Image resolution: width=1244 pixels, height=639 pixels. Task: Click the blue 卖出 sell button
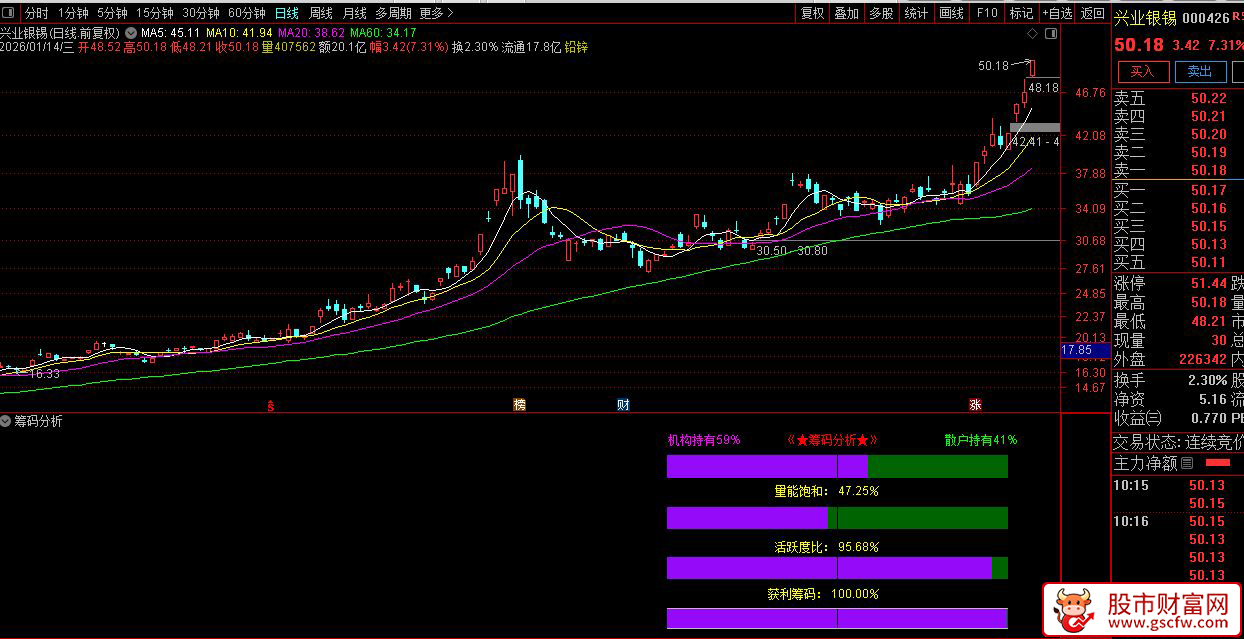(1199, 71)
